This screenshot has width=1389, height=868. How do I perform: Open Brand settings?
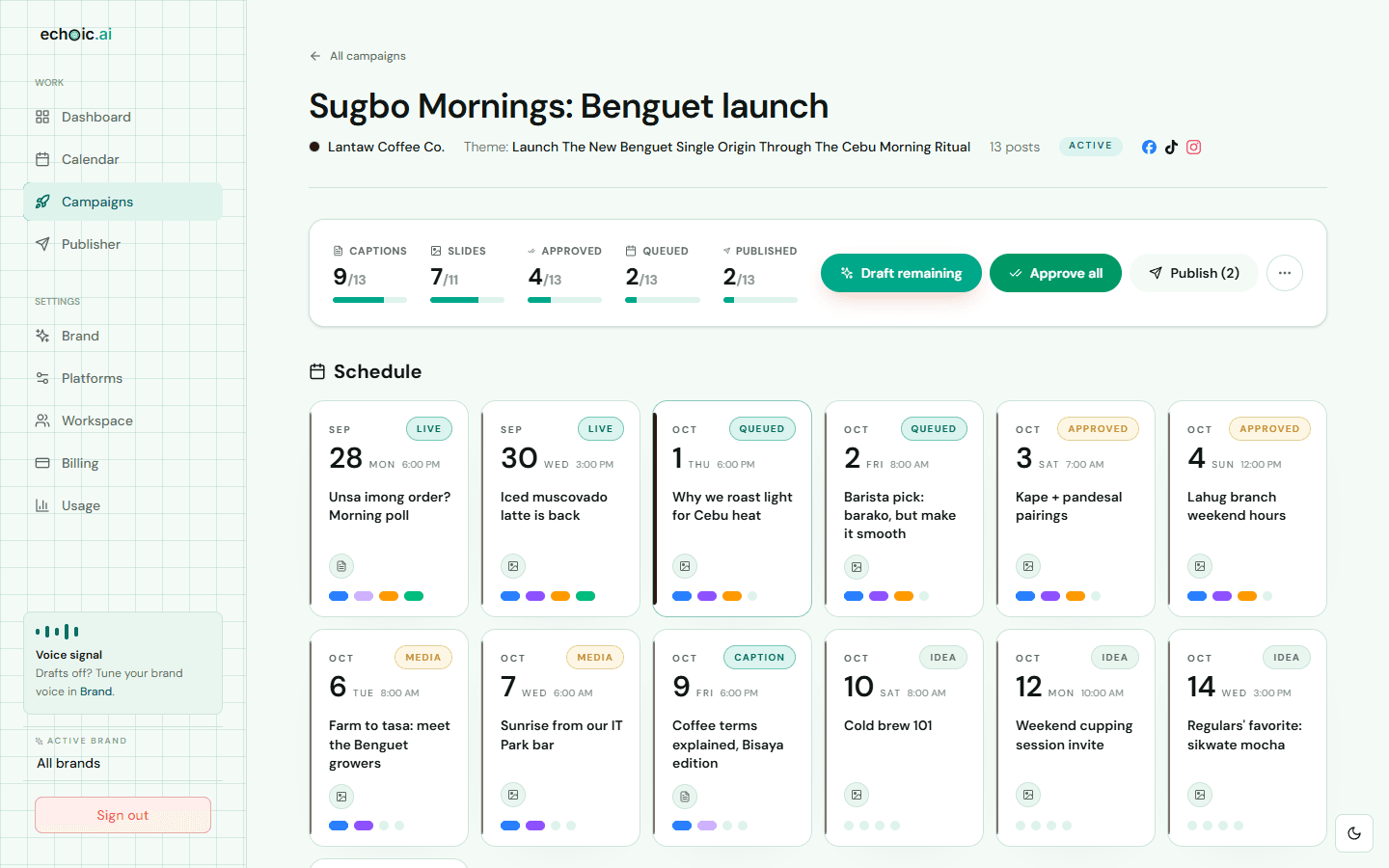(x=123, y=336)
